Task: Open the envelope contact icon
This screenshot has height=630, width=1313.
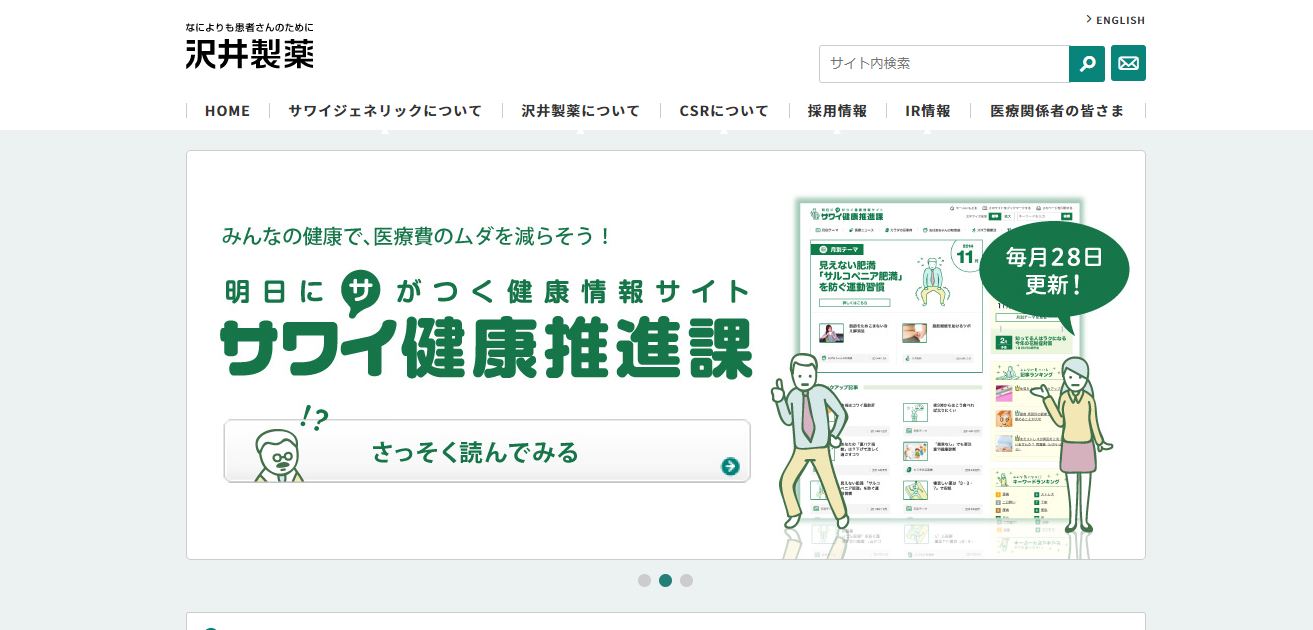Action: [1128, 63]
